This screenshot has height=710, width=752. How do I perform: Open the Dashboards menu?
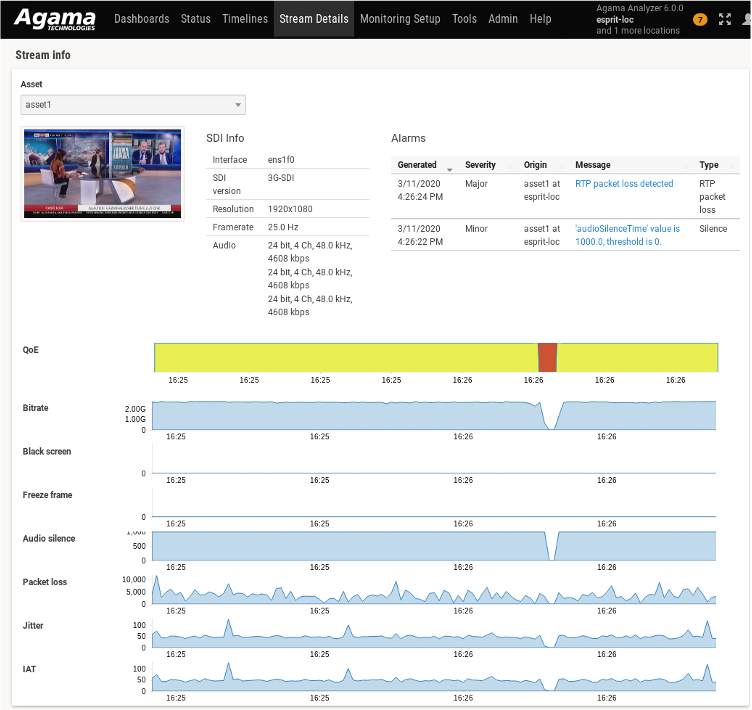pyautogui.click(x=142, y=19)
